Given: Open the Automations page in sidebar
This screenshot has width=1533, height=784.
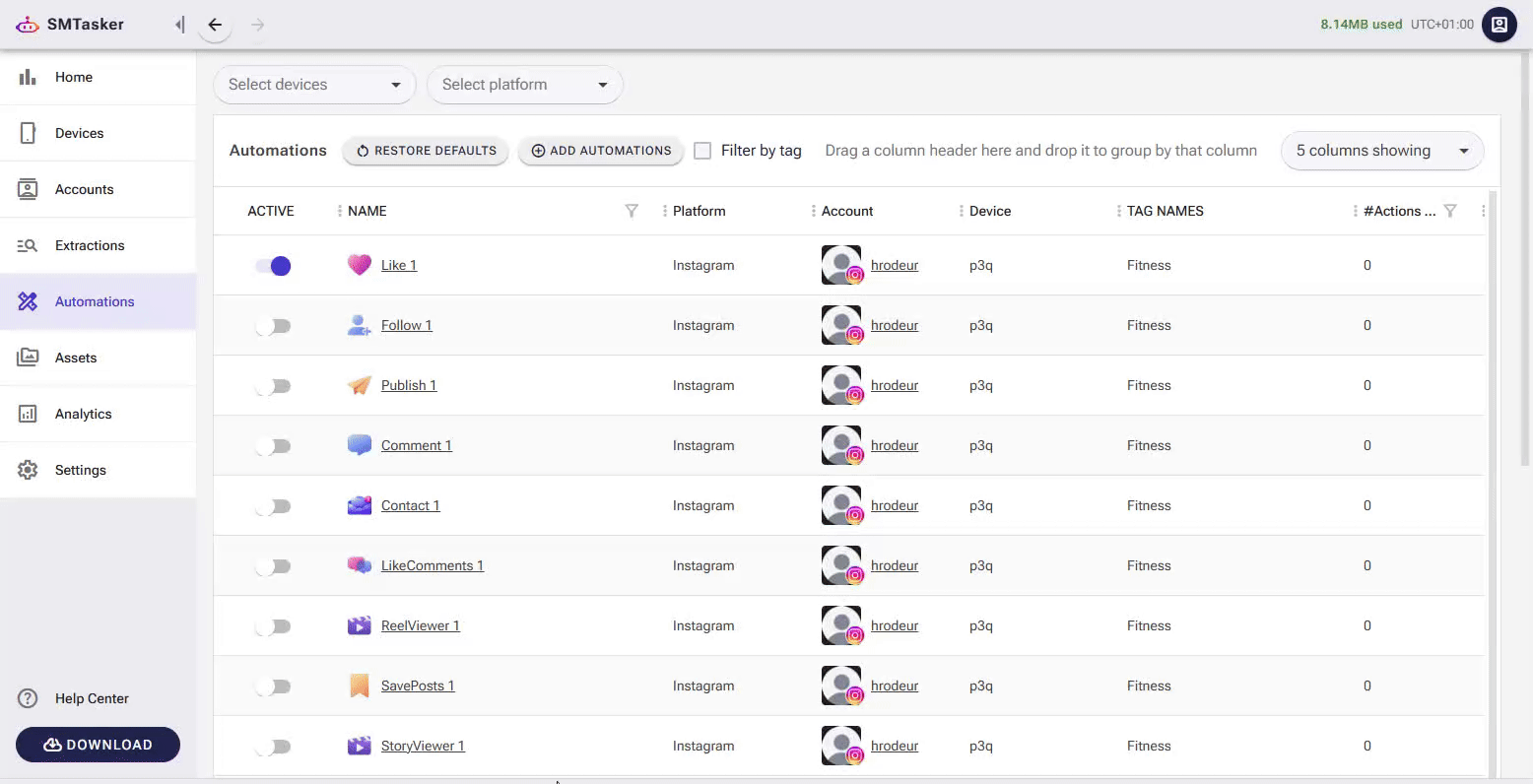Looking at the screenshot, I should point(99,301).
